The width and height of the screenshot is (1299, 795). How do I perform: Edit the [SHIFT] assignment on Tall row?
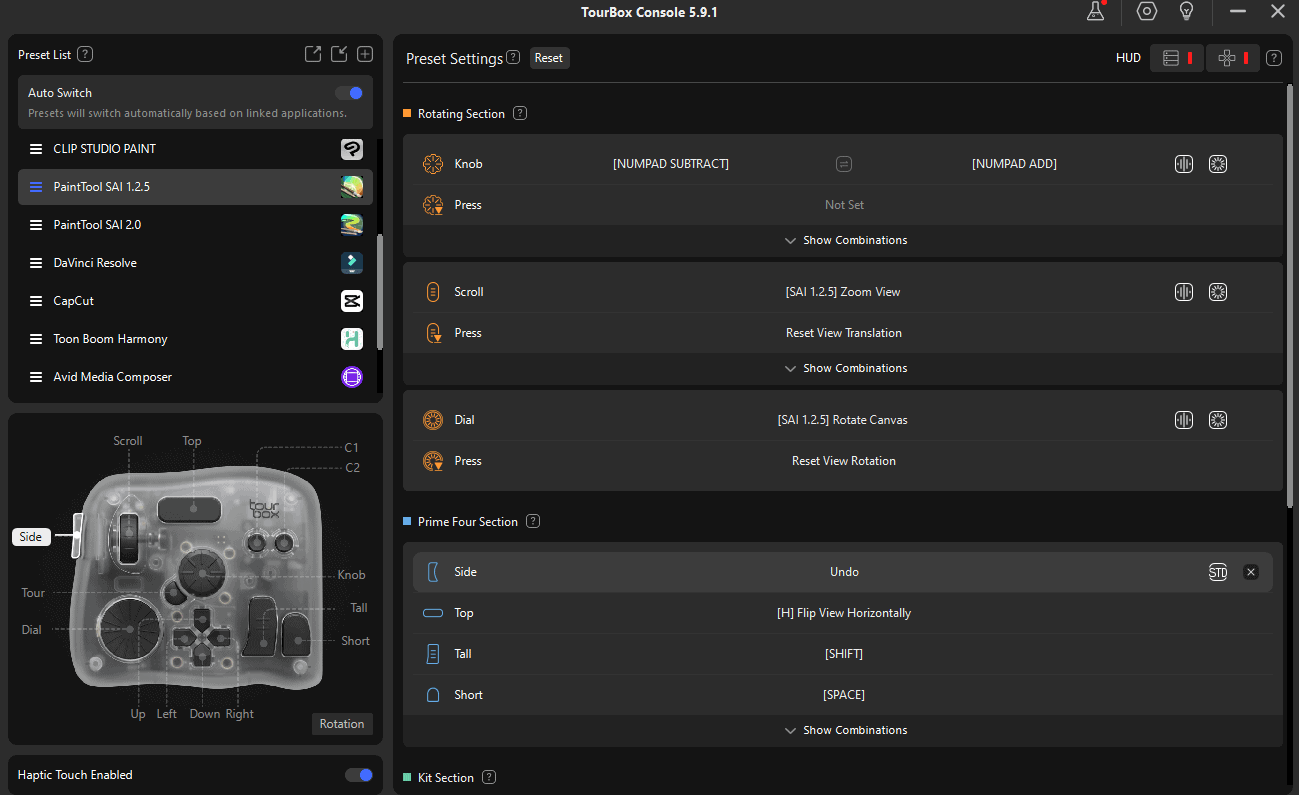(x=844, y=654)
